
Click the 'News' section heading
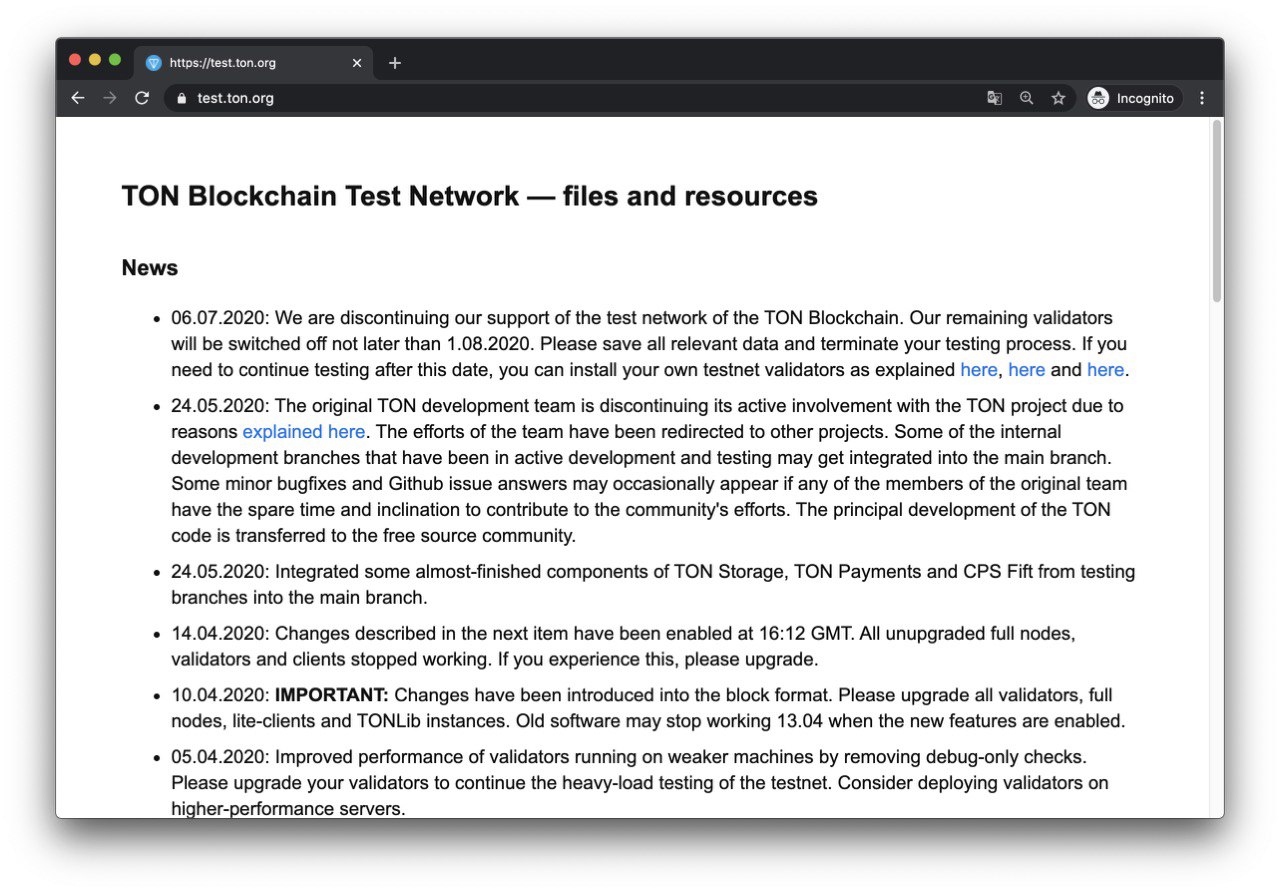click(150, 268)
